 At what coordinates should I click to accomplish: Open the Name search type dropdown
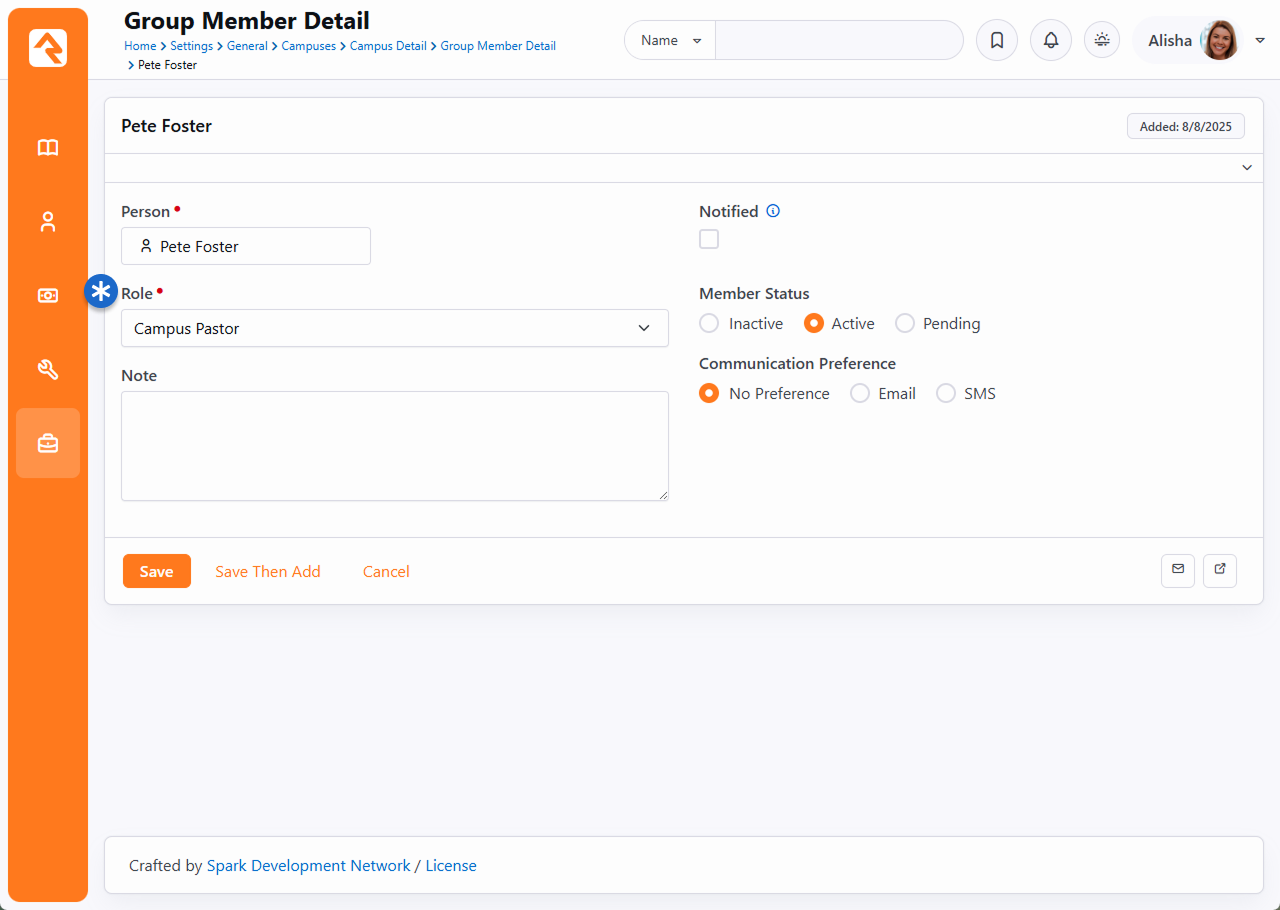(x=670, y=41)
